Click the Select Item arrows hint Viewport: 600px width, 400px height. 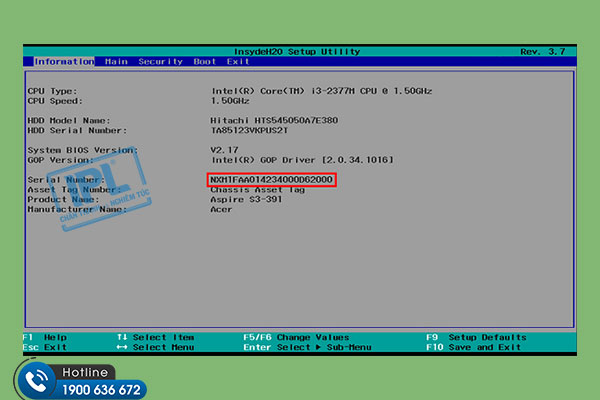[155, 337]
